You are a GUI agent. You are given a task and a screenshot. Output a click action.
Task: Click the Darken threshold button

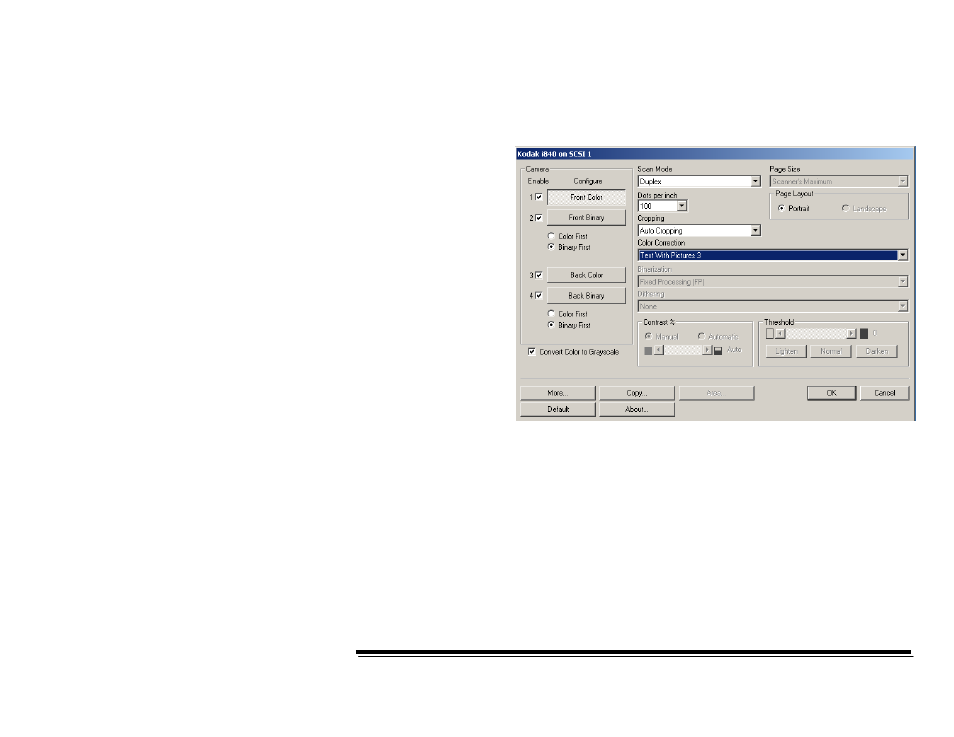tap(877, 351)
